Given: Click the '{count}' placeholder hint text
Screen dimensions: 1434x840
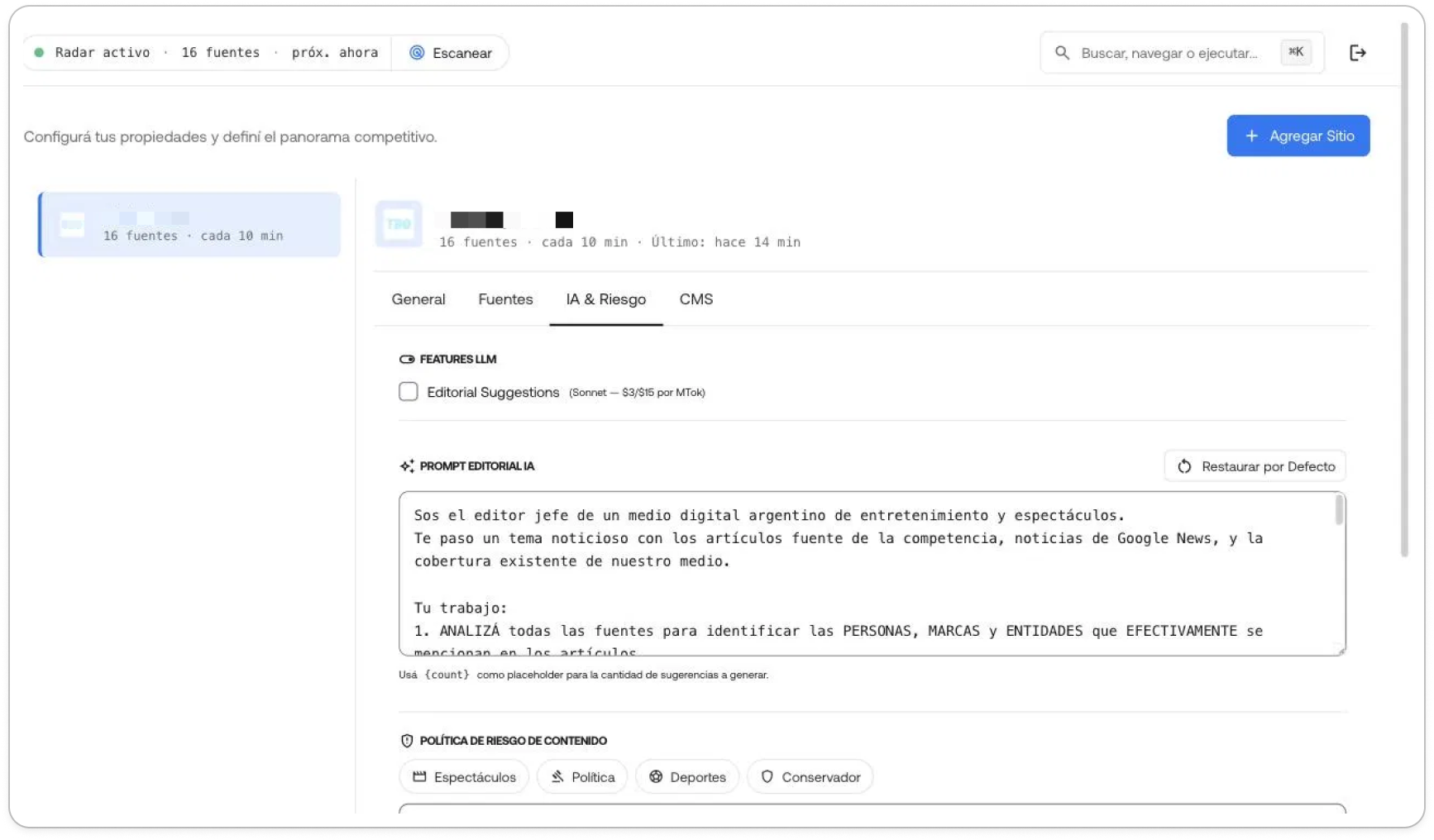Looking at the screenshot, I should [447, 675].
